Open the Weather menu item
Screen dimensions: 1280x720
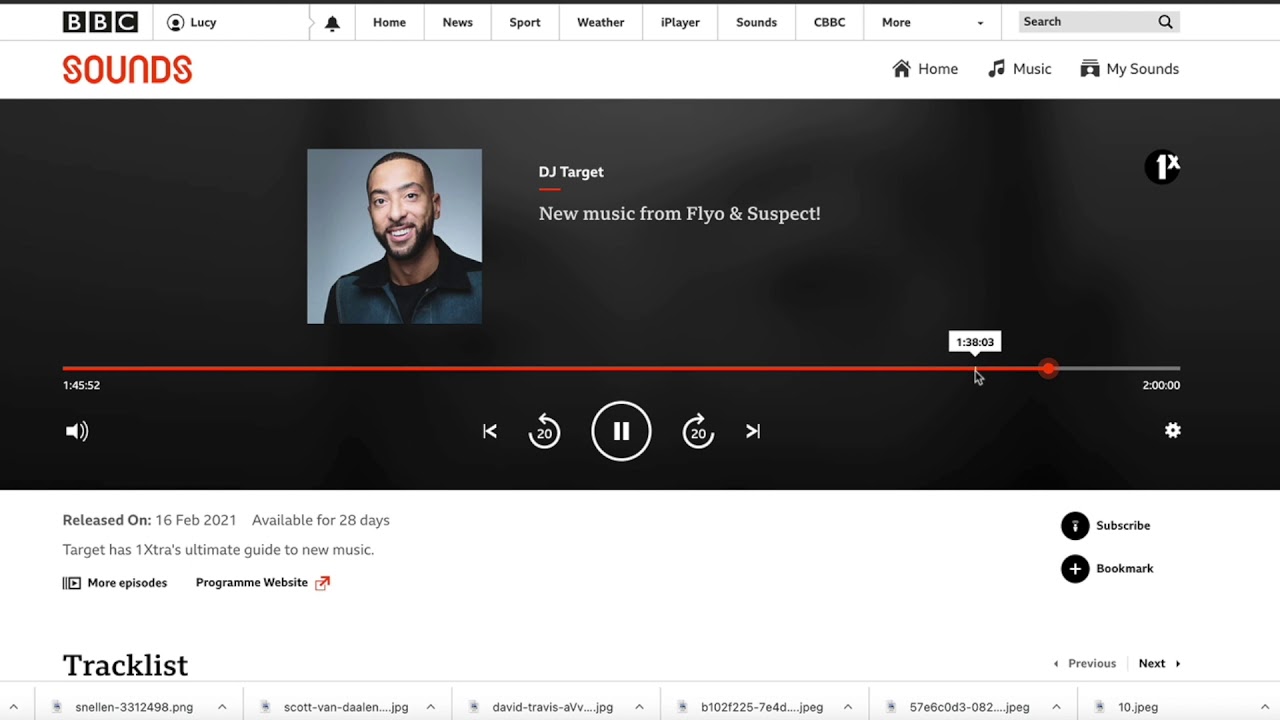pos(601,22)
